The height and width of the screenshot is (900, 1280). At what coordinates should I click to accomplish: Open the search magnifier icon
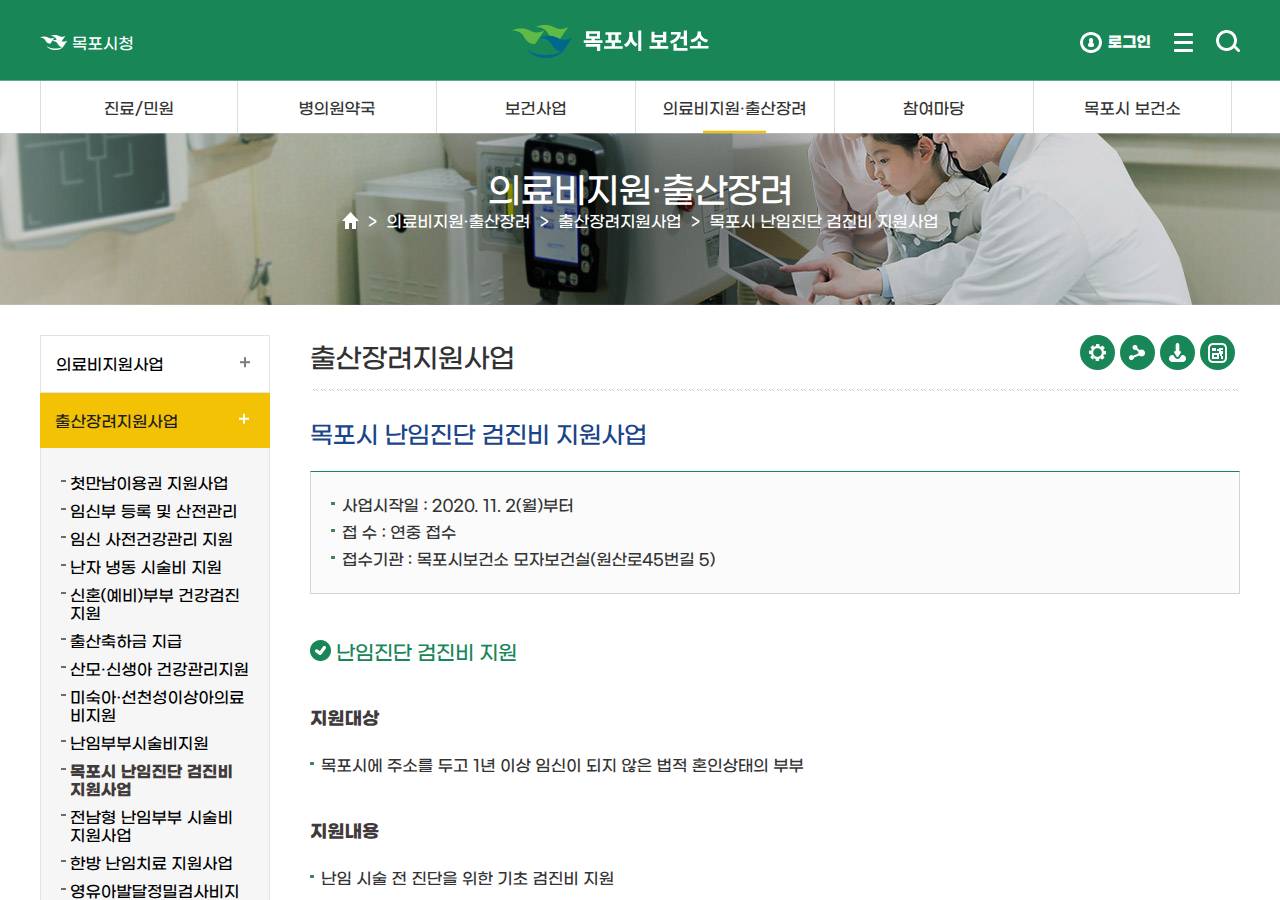[1228, 42]
